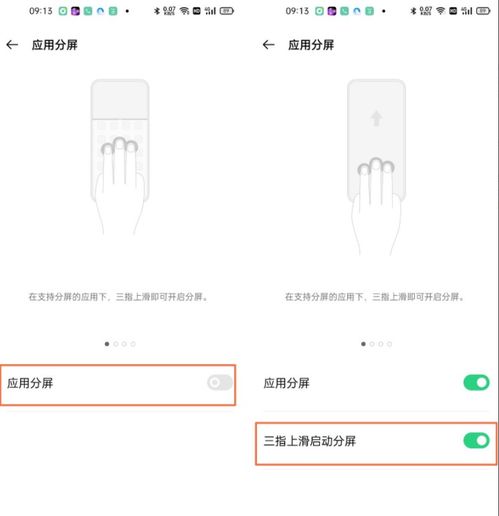Tap the battery icon on the right screen

(x=483, y=11)
